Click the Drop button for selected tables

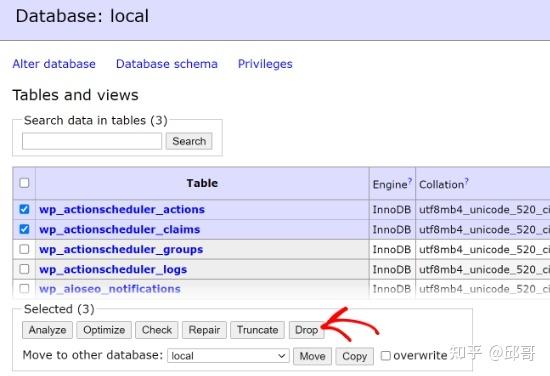click(306, 330)
